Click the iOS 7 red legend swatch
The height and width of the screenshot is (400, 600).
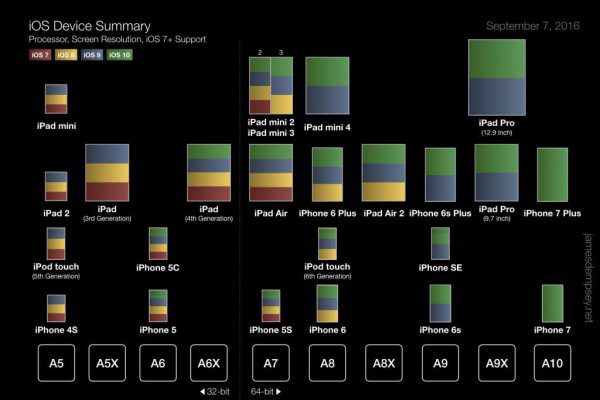click(40, 55)
